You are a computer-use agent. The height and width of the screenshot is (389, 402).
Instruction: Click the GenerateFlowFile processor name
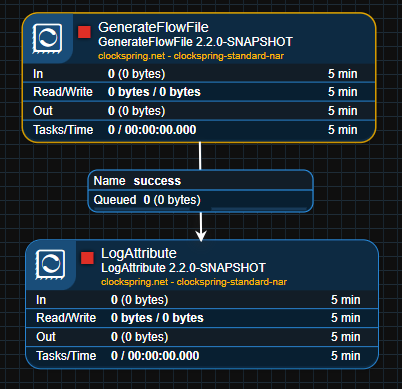pos(153,27)
